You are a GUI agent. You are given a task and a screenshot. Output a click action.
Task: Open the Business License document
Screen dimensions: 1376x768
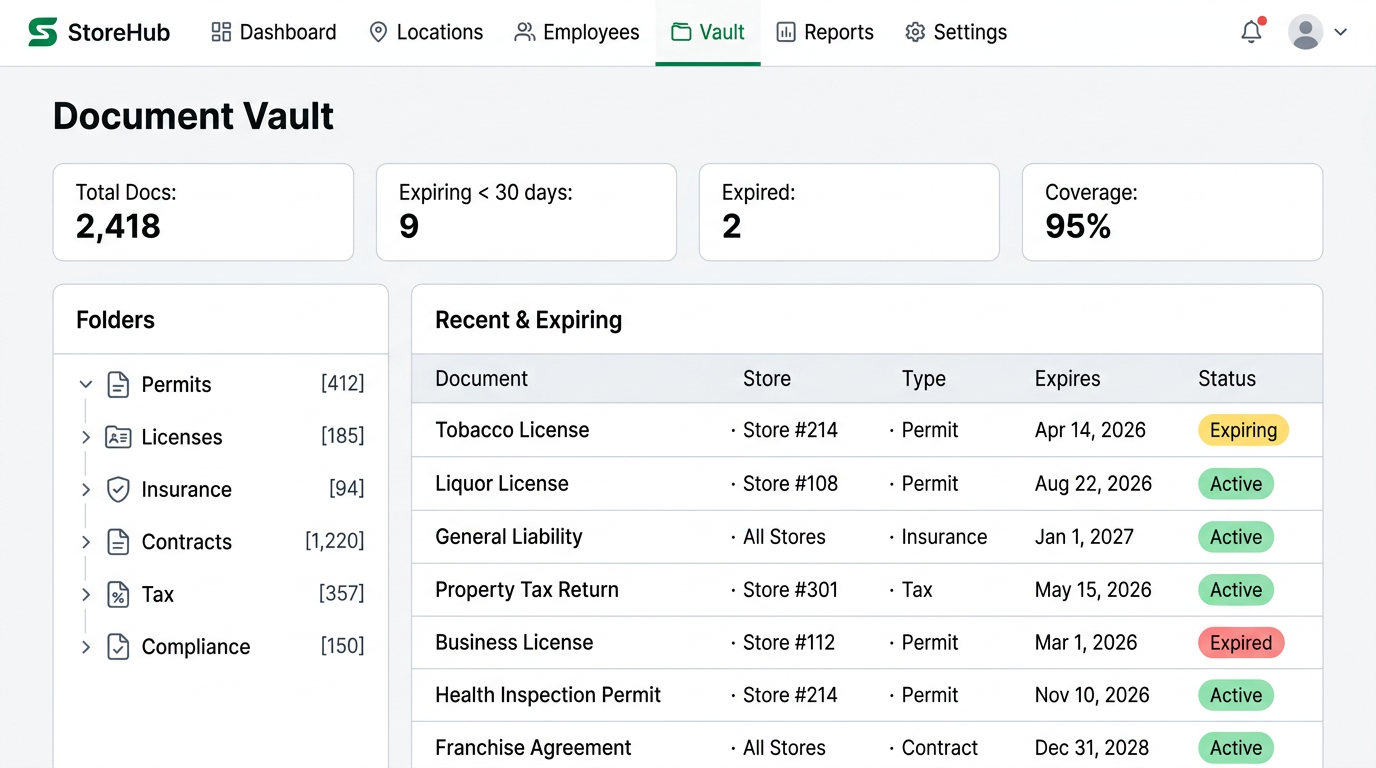point(514,642)
